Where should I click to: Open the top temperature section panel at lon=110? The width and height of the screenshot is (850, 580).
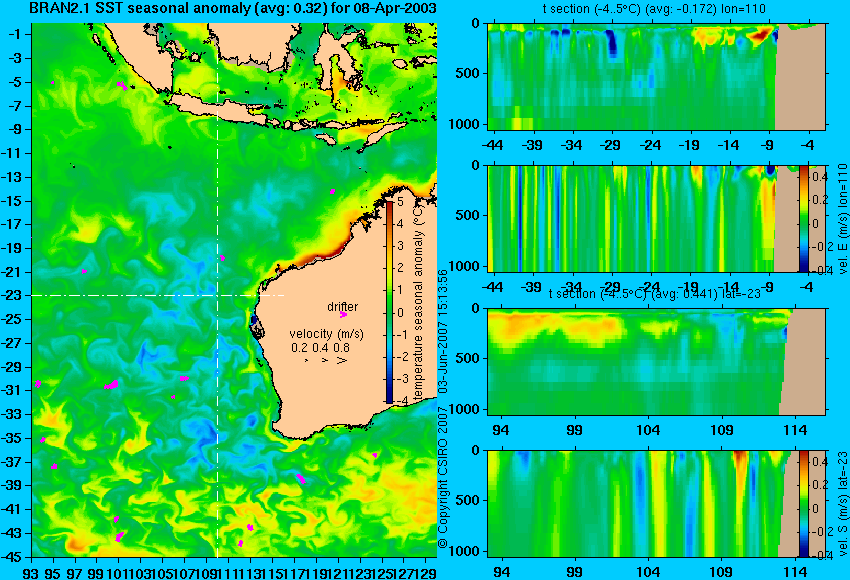click(656, 76)
